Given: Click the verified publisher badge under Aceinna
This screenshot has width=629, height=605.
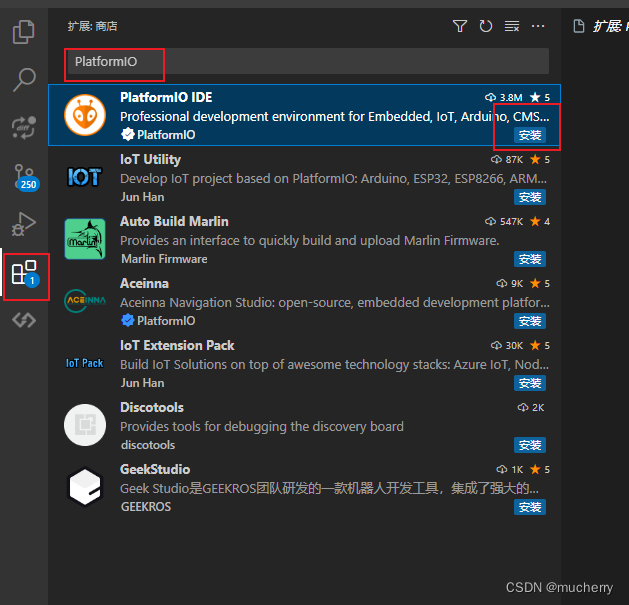Looking at the screenshot, I should tap(128, 321).
